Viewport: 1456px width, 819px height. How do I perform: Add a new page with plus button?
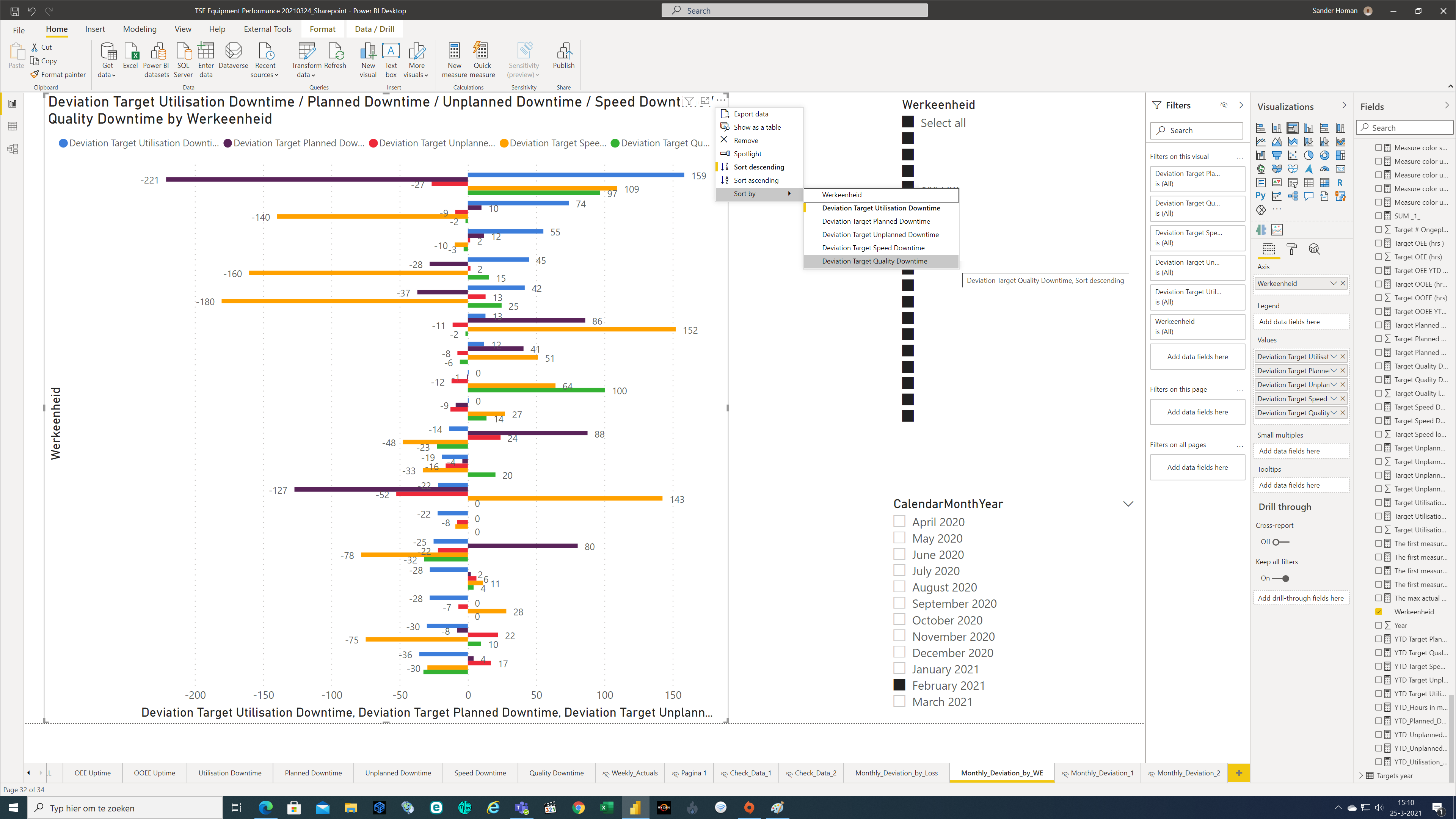click(x=1238, y=773)
